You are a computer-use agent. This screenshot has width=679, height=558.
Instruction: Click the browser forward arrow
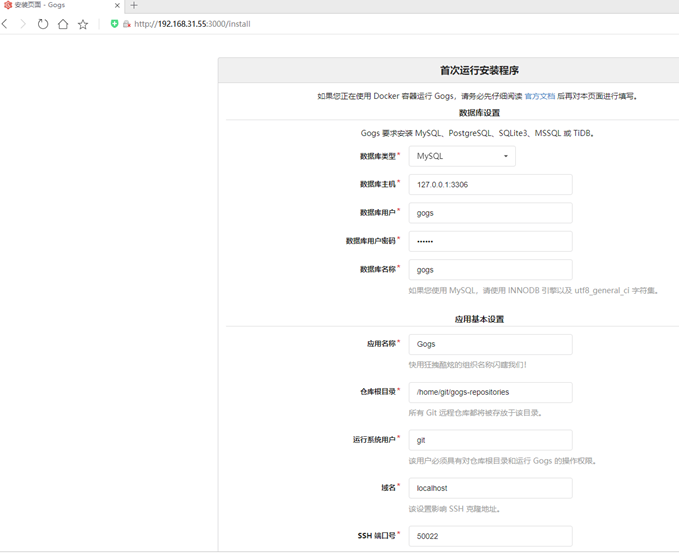pyautogui.click(x=23, y=24)
